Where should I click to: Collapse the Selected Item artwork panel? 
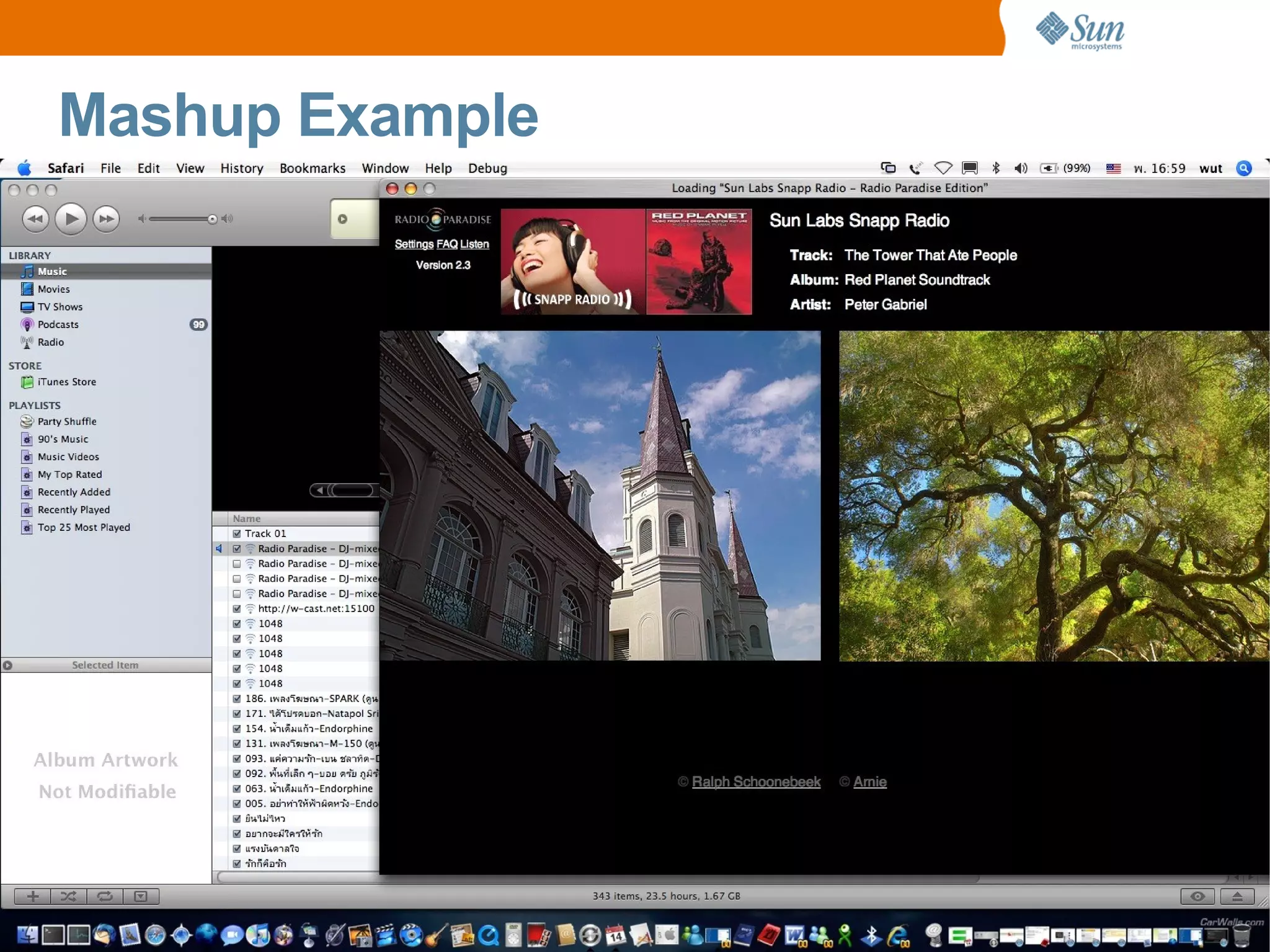coord(7,665)
